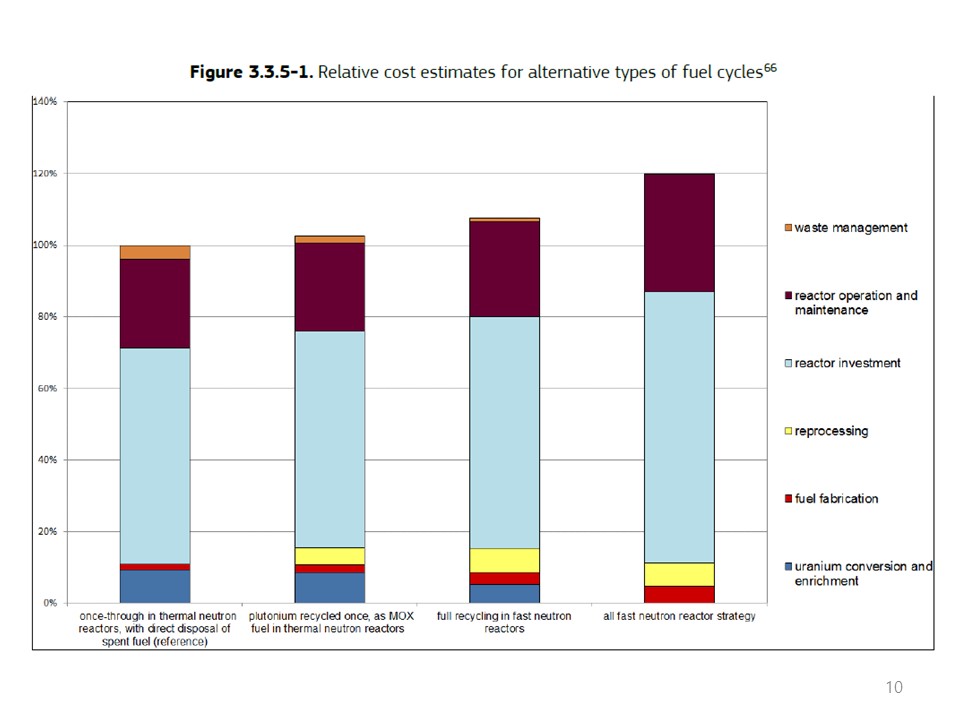Click the light blue reactor investment legend swatch
This screenshot has height=720, width=960.
(x=787, y=363)
